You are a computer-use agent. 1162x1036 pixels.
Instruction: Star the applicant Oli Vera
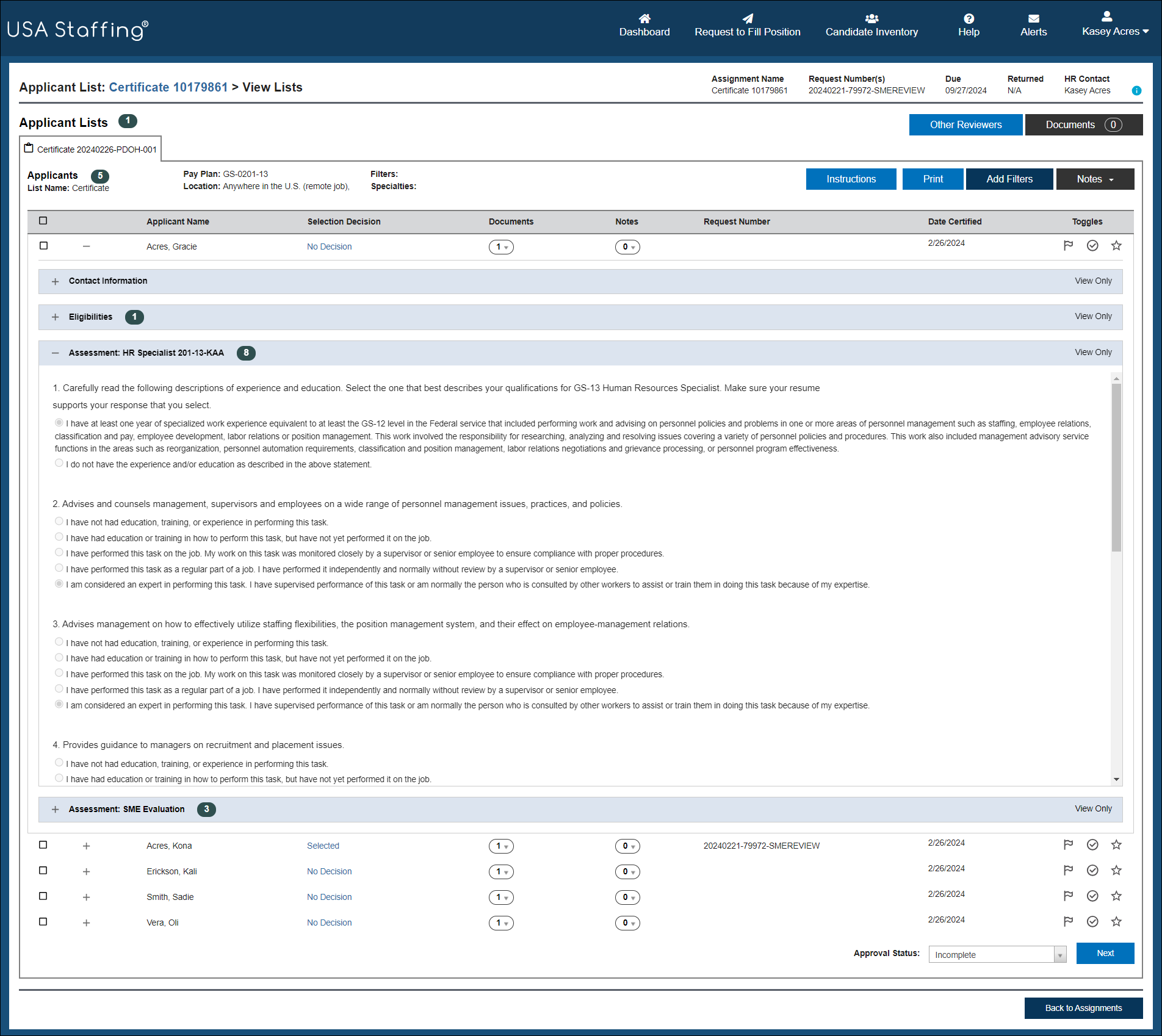(x=1116, y=921)
